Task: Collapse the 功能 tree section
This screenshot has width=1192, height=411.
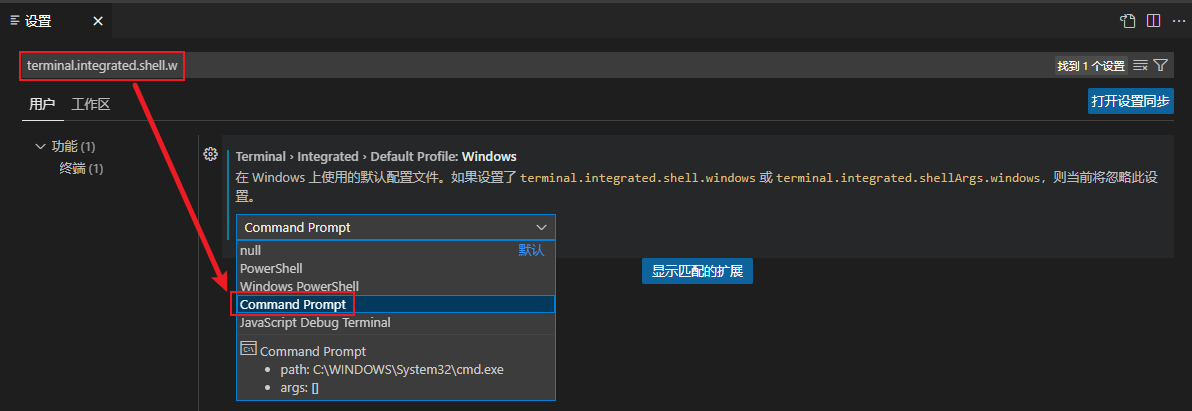Action: (41, 146)
